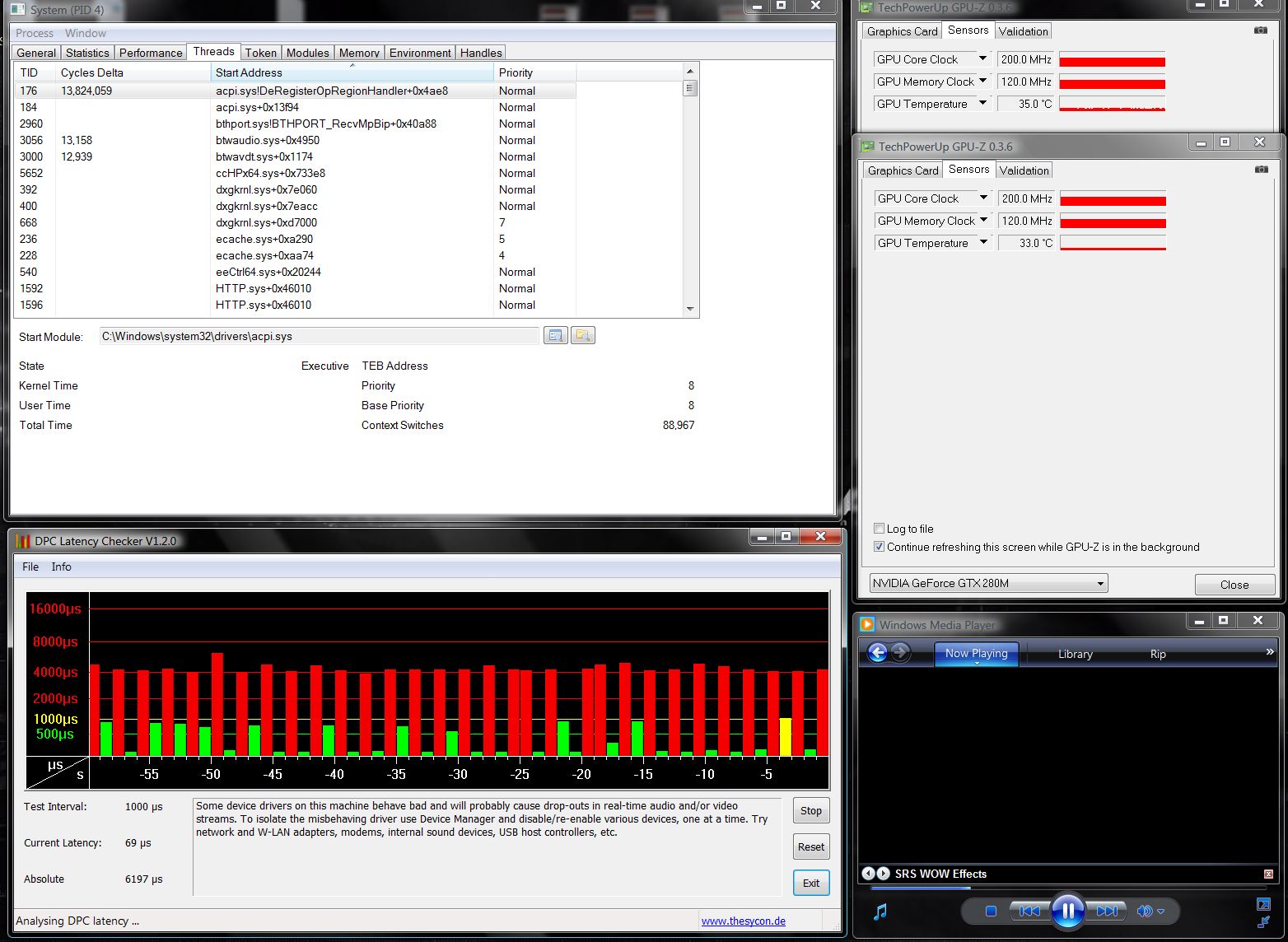Switch to the General tab
This screenshot has height=942, width=1288.
click(x=36, y=53)
